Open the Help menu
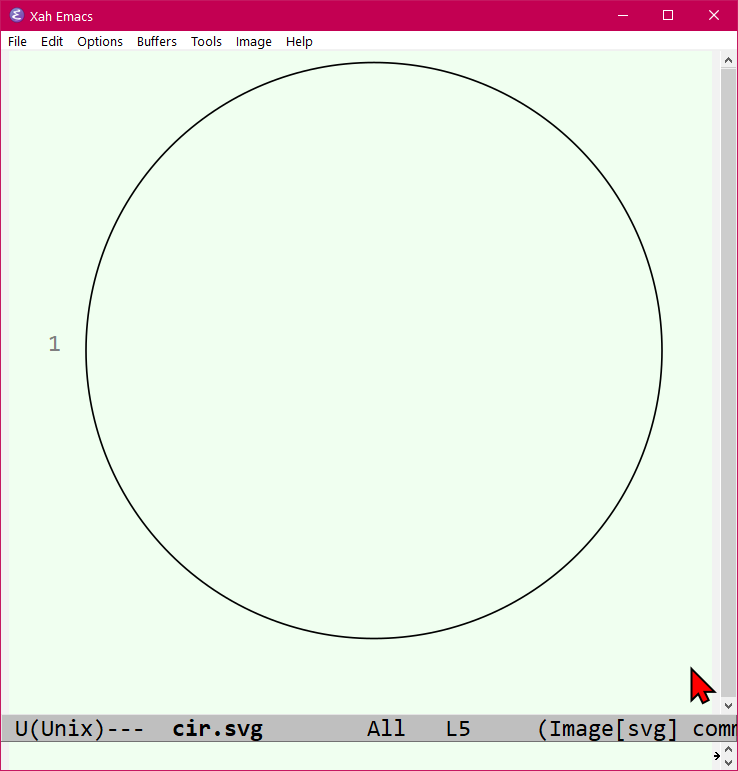This screenshot has height=771, width=738. click(x=299, y=41)
